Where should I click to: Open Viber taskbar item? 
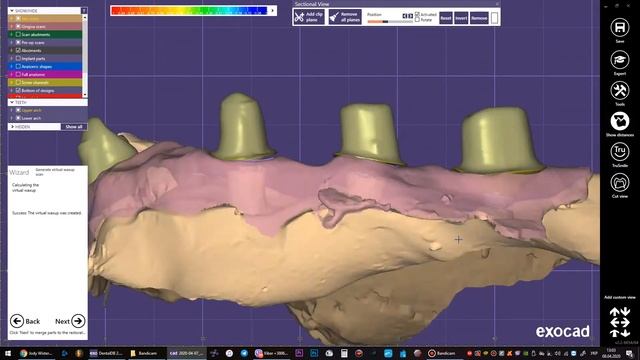(271, 353)
